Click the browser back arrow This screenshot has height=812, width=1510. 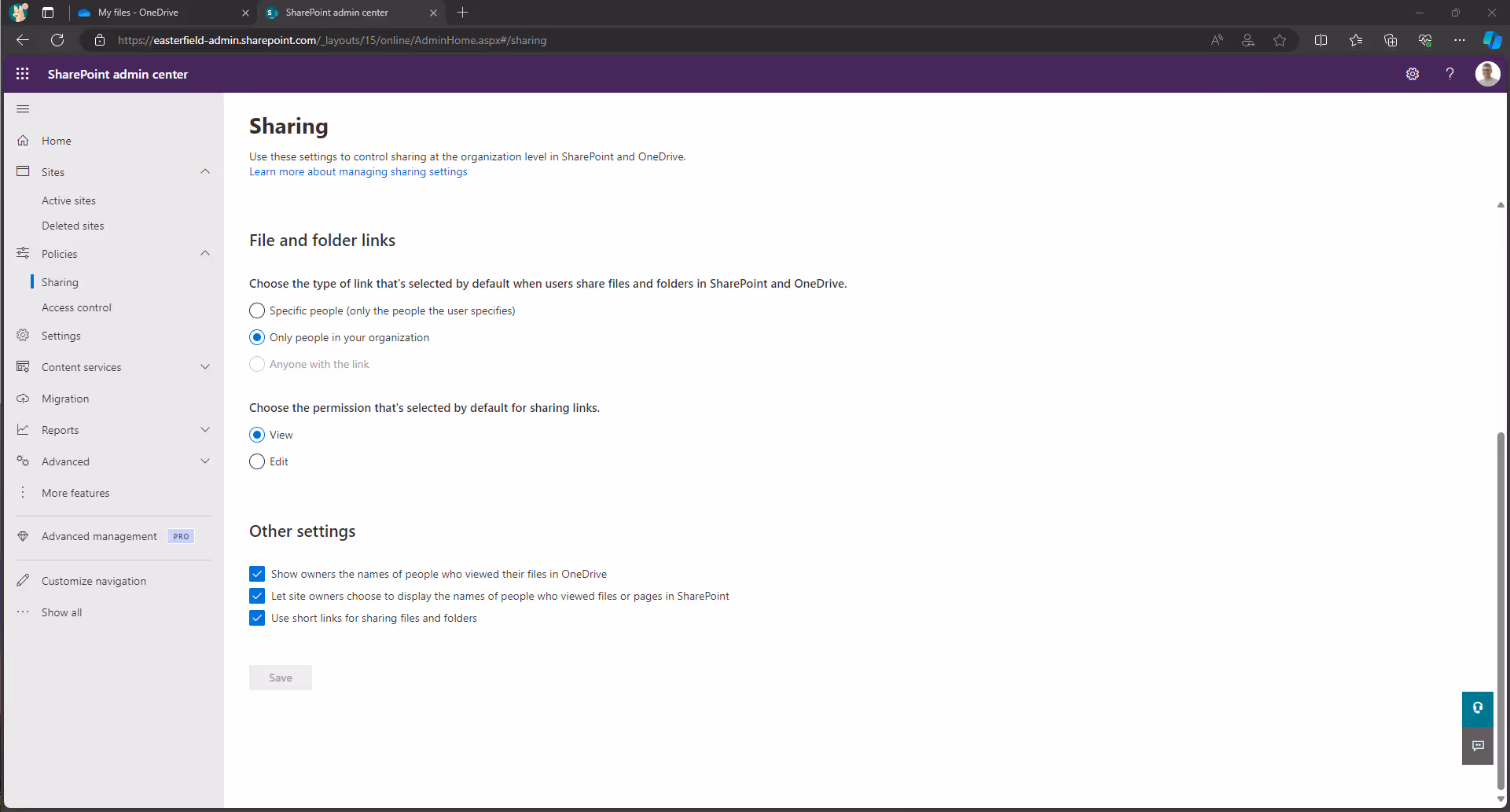tap(23, 40)
